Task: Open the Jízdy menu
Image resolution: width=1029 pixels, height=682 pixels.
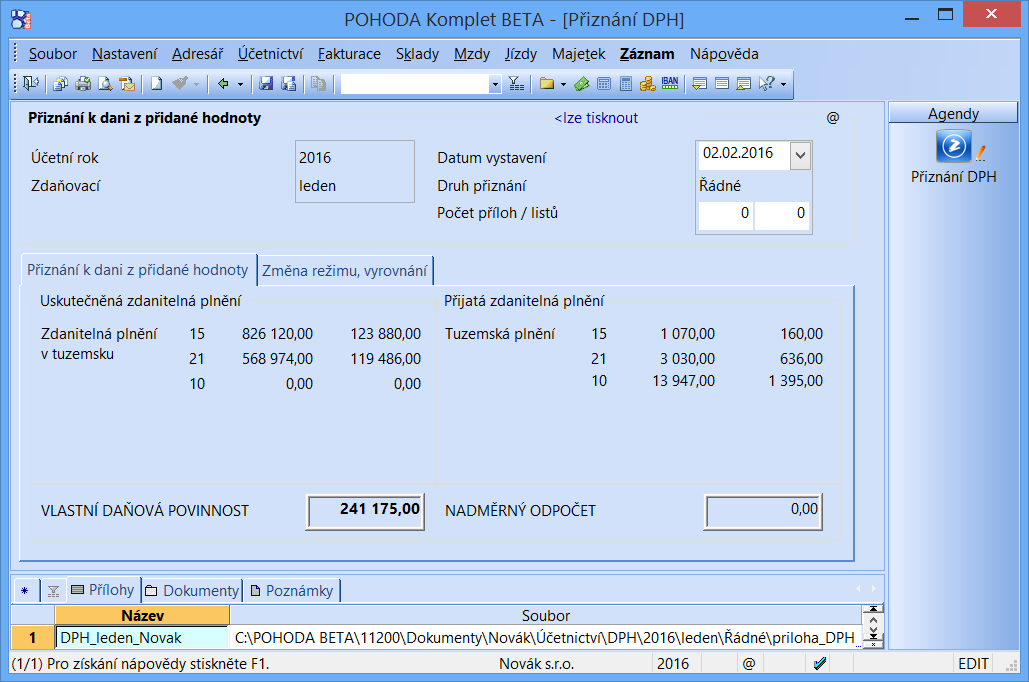Action: [x=521, y=54]
